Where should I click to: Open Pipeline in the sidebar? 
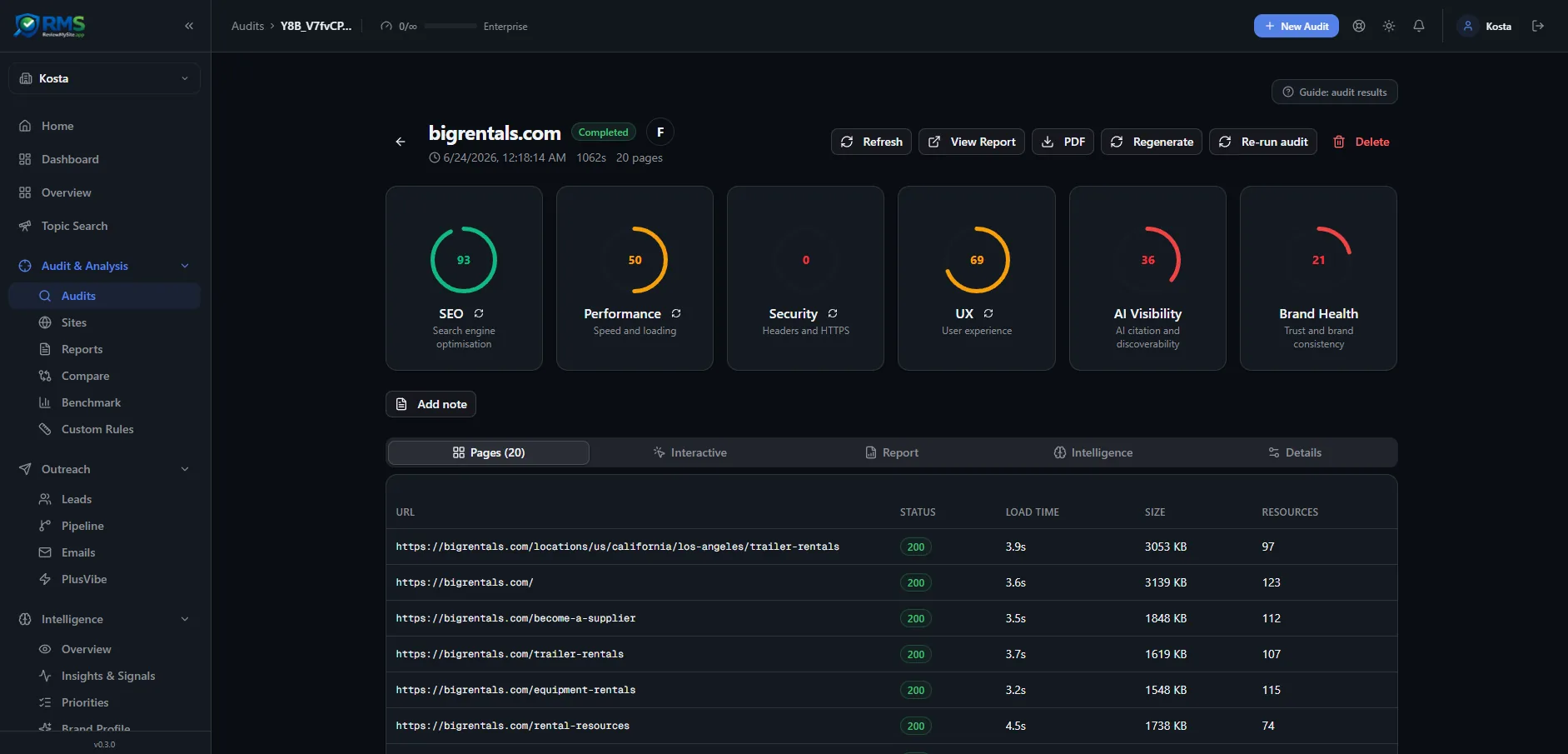click(104, 526)
